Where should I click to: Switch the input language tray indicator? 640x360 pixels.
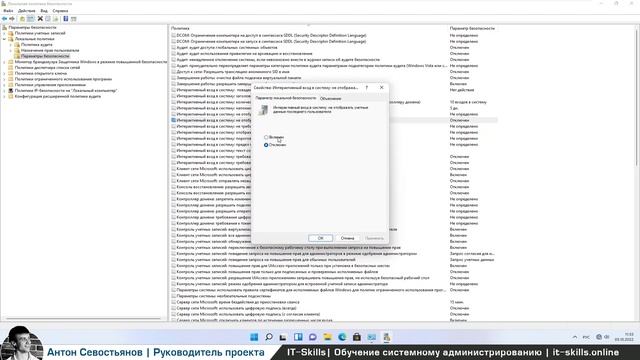point(586,337)
